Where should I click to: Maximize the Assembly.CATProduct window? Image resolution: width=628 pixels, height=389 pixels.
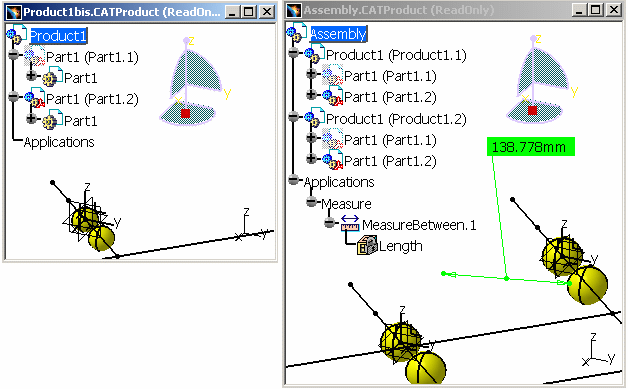595,10
